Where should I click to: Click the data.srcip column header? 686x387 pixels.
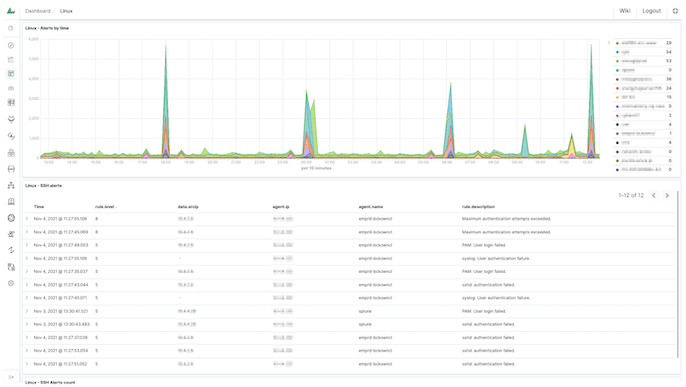(x=188, y=206)
